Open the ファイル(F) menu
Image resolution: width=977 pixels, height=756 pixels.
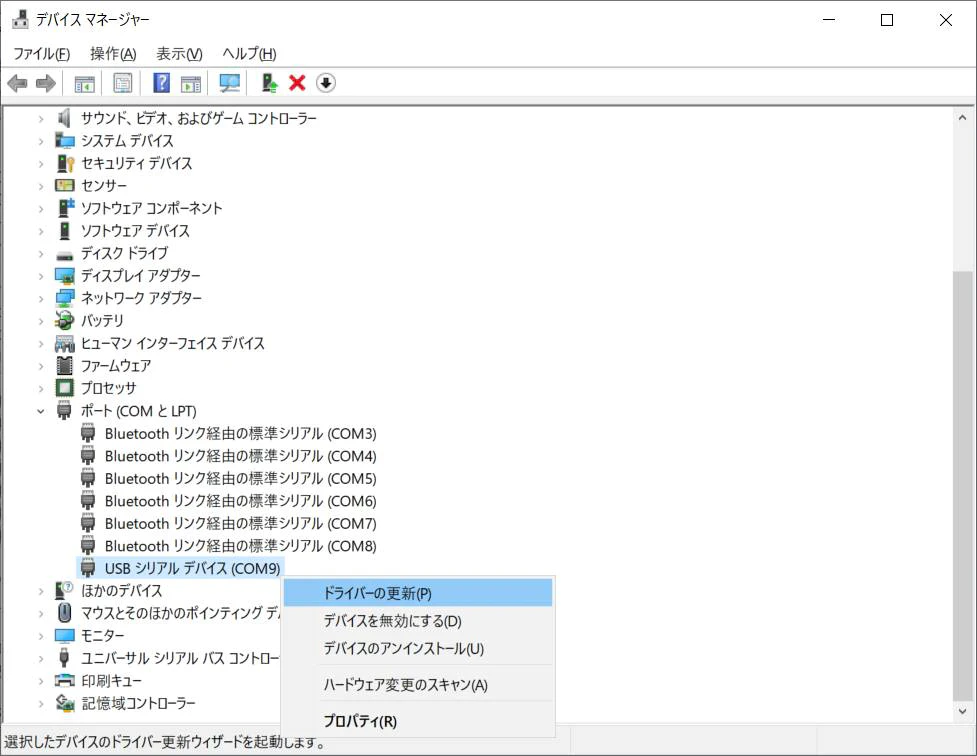[x=41, y=54]
